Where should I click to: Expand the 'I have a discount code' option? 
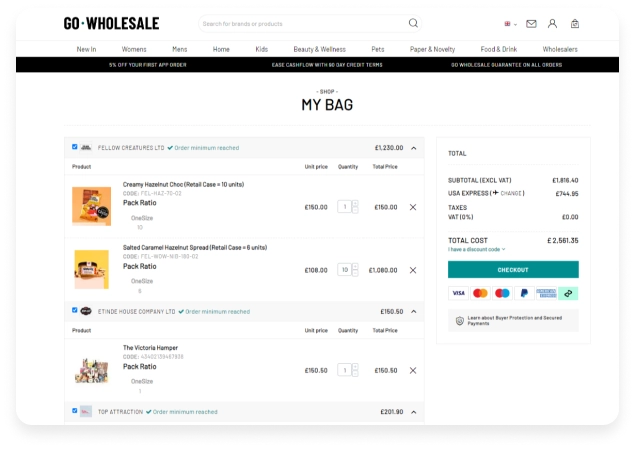pyautogui.click(x=476, y=249)
